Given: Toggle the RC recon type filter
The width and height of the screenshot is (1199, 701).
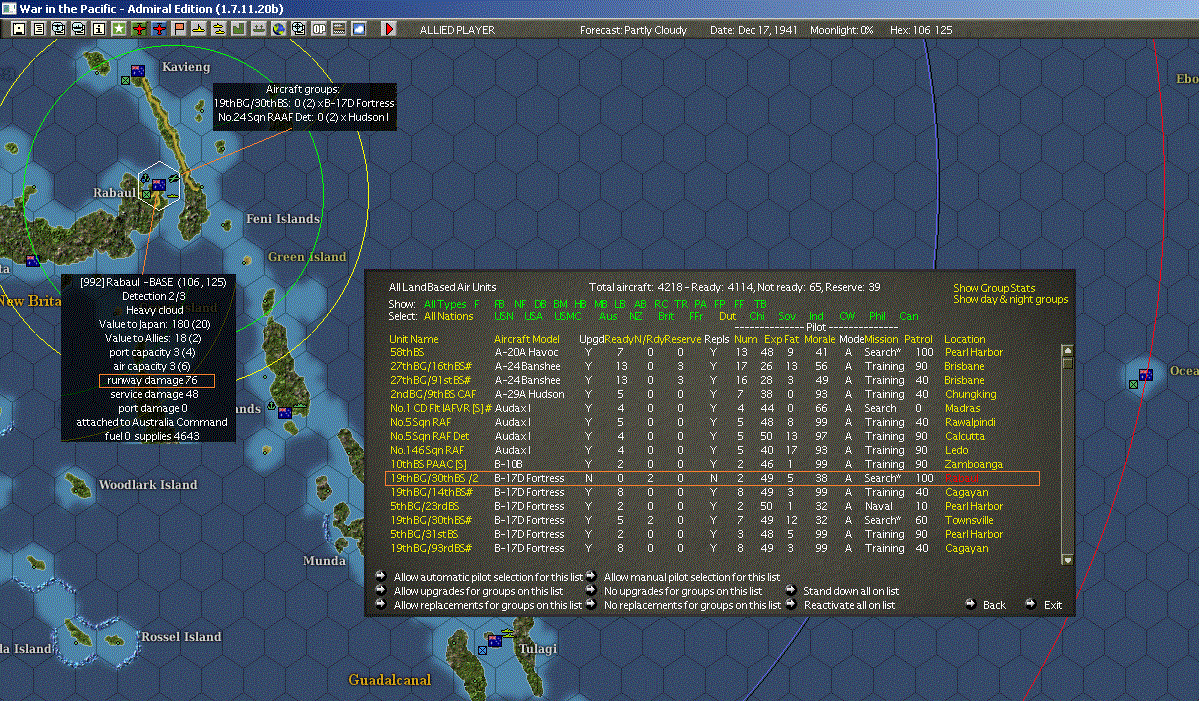Looking at the screenshot, I should (661, 303).
